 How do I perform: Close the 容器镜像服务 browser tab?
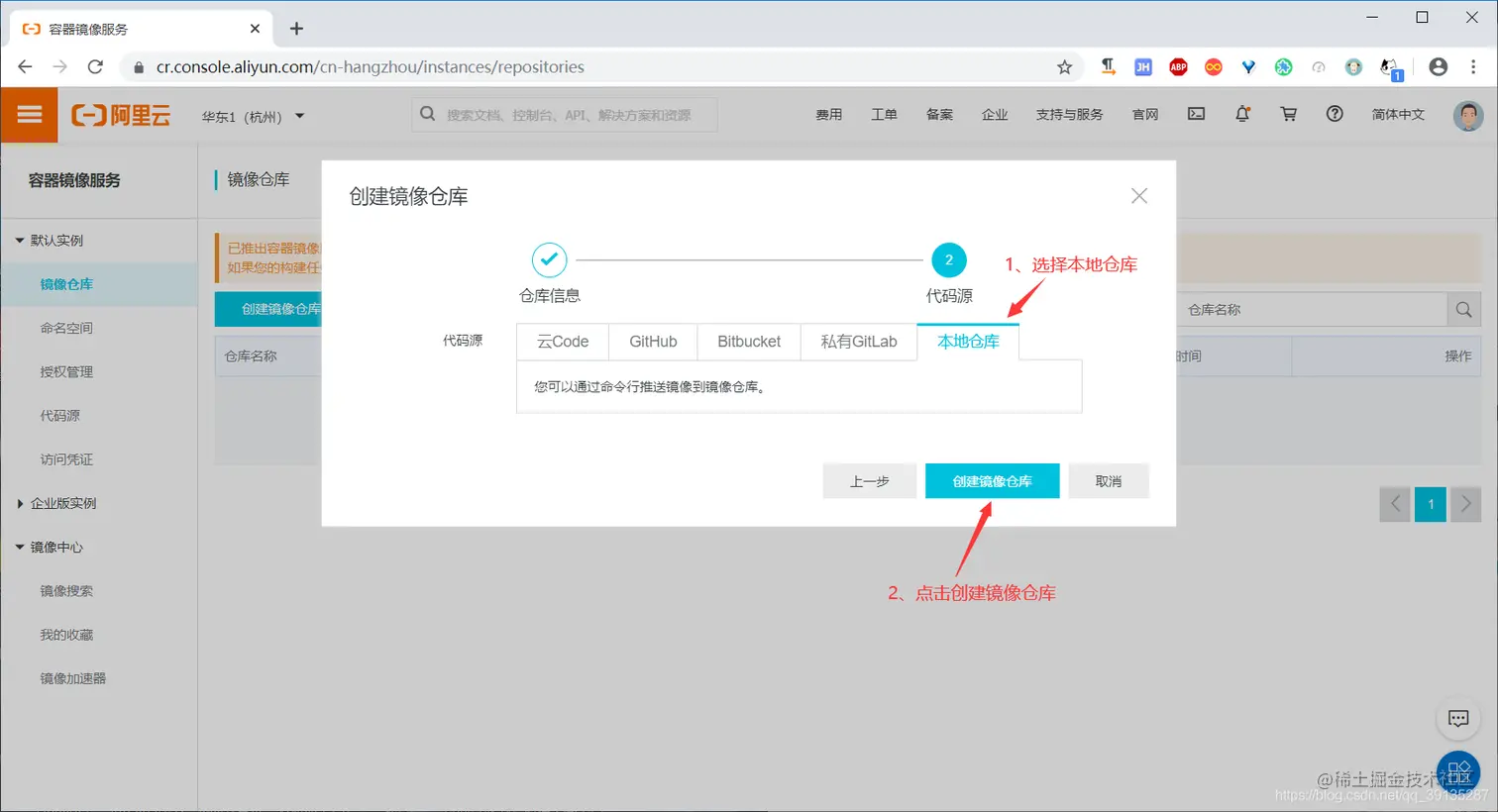click(255, 29)
